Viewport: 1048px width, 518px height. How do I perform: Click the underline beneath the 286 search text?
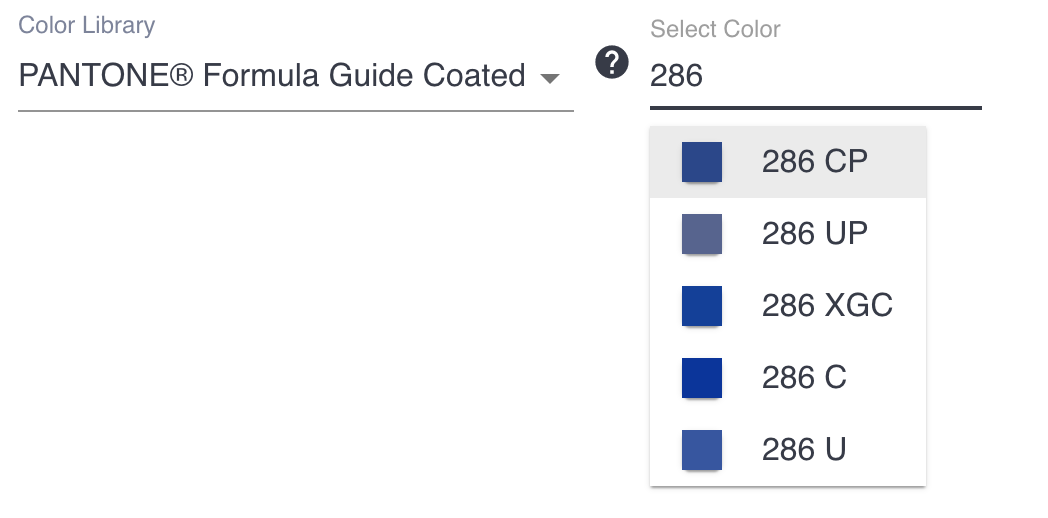click(x=815, y=107)
